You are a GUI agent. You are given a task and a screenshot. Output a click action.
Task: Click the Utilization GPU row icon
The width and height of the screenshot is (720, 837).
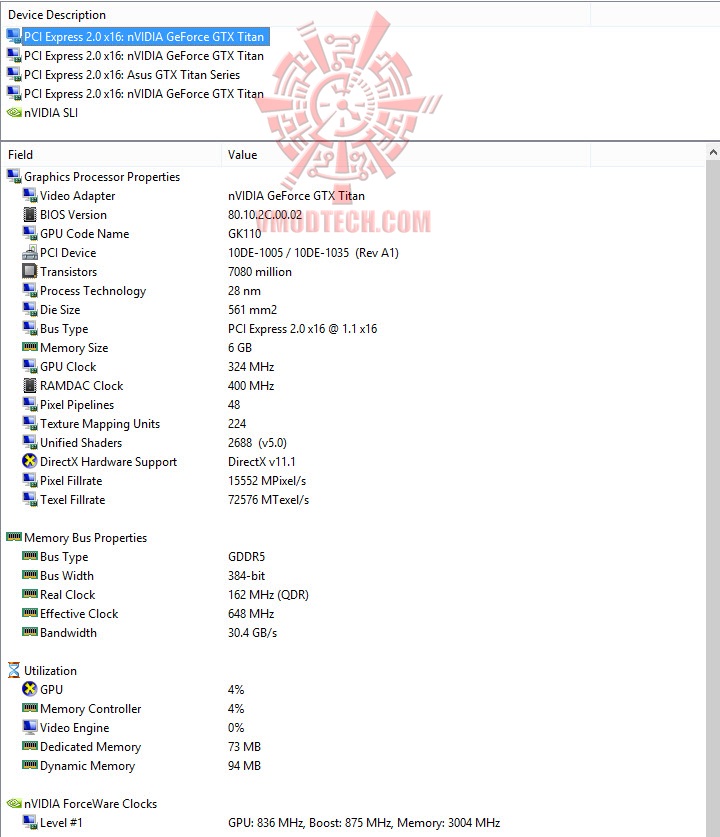coord(29,689)
